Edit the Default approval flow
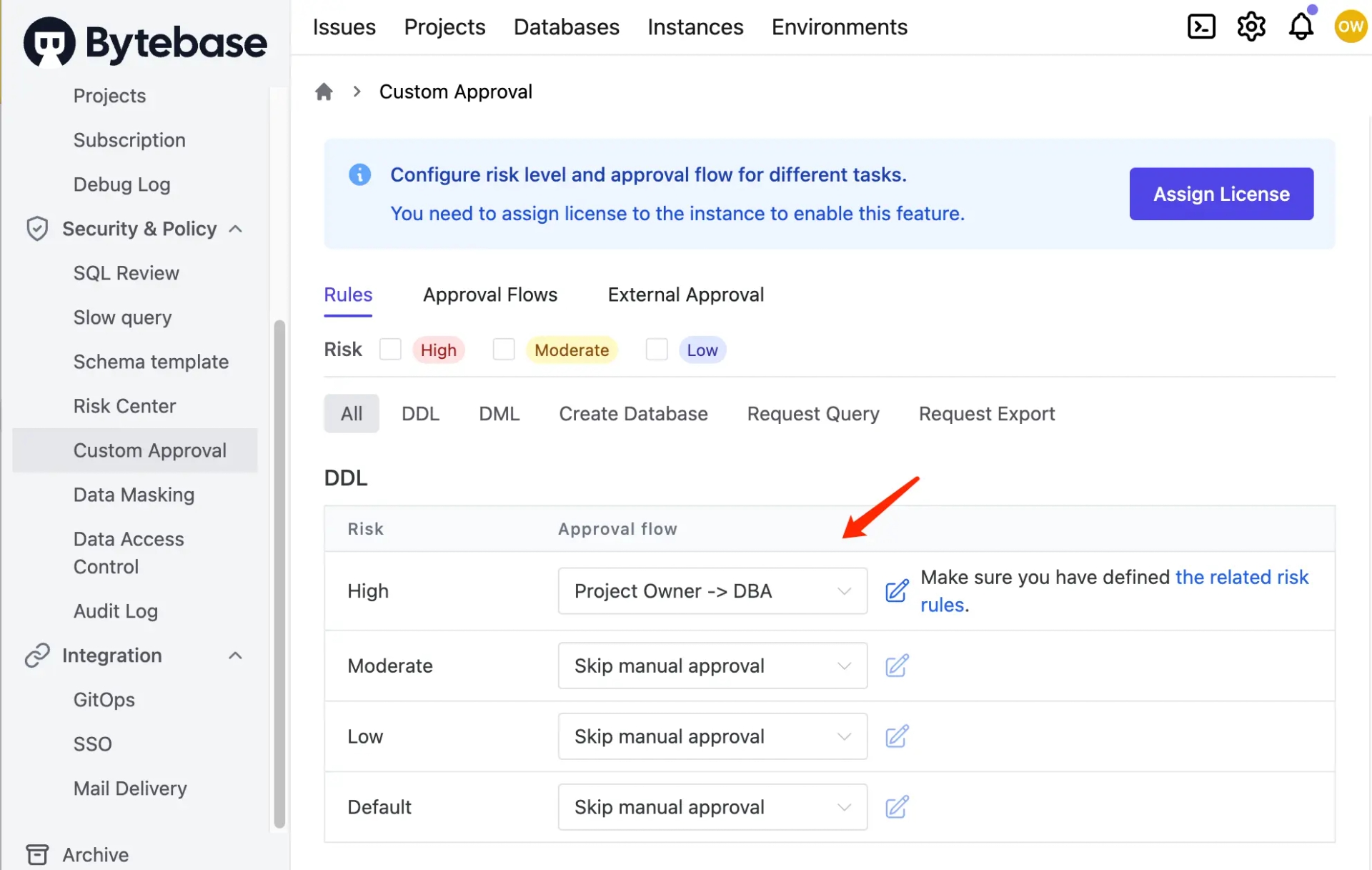 click(x=897, y=807)
